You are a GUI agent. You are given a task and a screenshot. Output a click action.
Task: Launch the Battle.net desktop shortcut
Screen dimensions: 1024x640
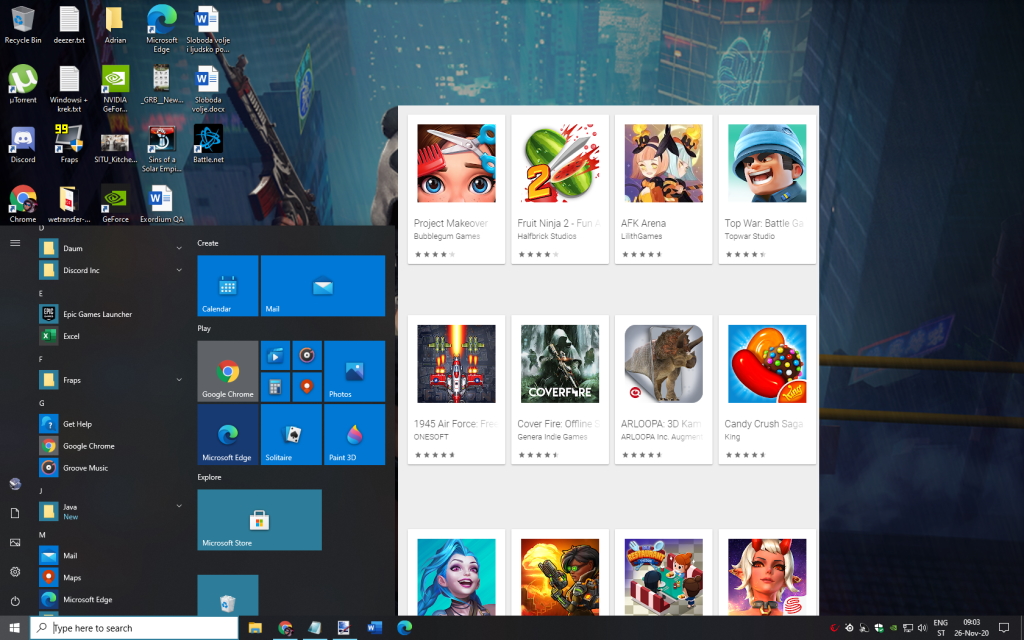point(208,145)
